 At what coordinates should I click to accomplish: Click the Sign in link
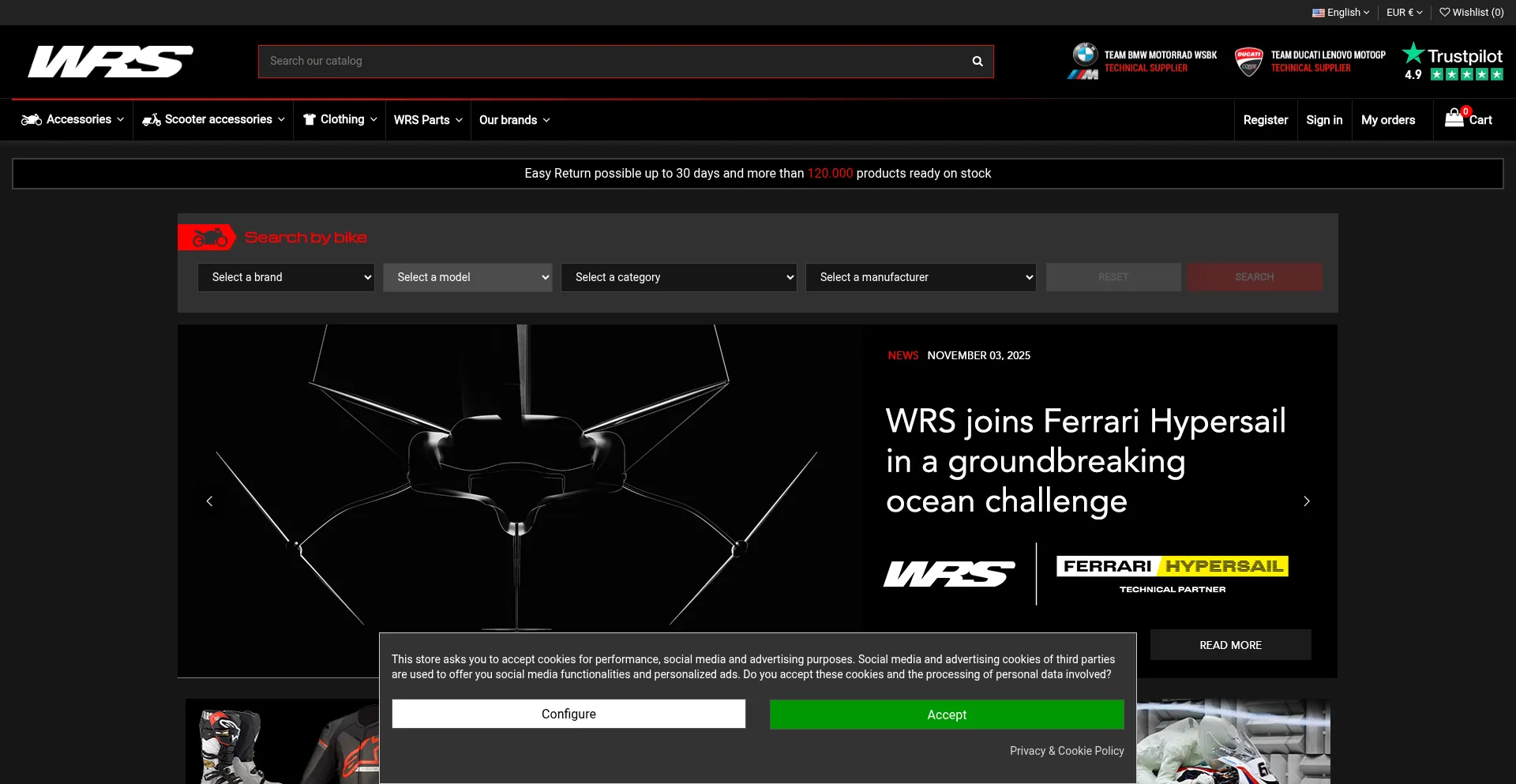click(1324, 120)
